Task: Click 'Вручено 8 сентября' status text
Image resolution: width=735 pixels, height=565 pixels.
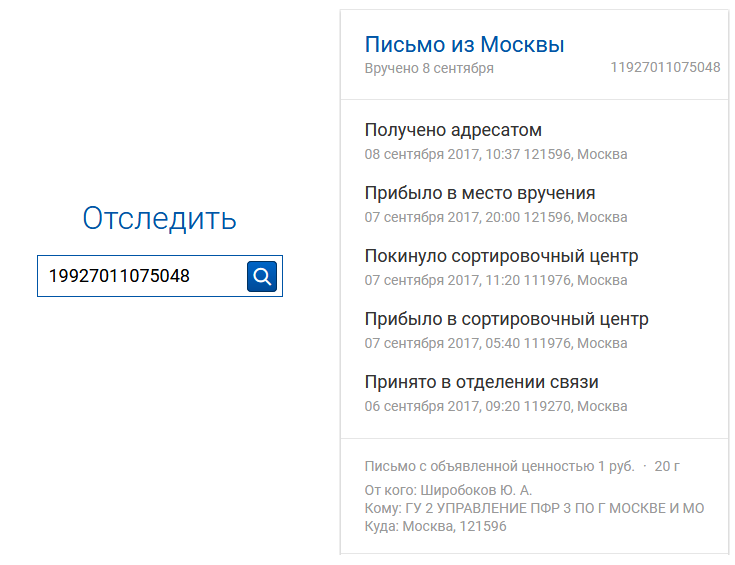Action: 429,68
